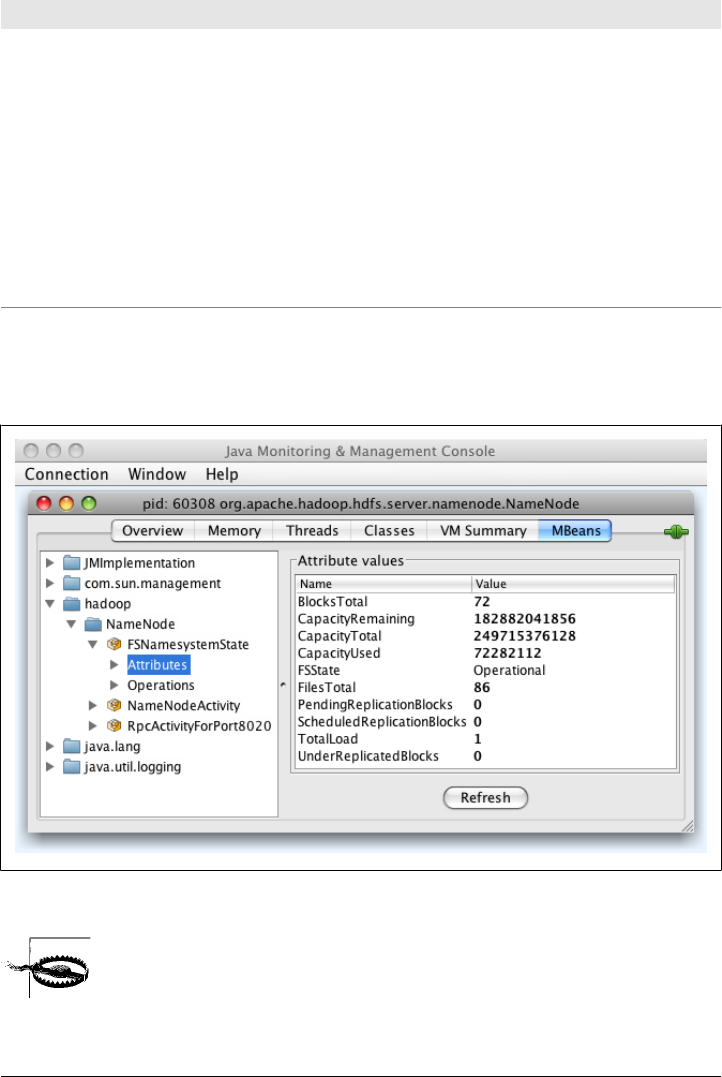Open the Help menu
This screenshot has width=722, height=1077.
[222, 475]
